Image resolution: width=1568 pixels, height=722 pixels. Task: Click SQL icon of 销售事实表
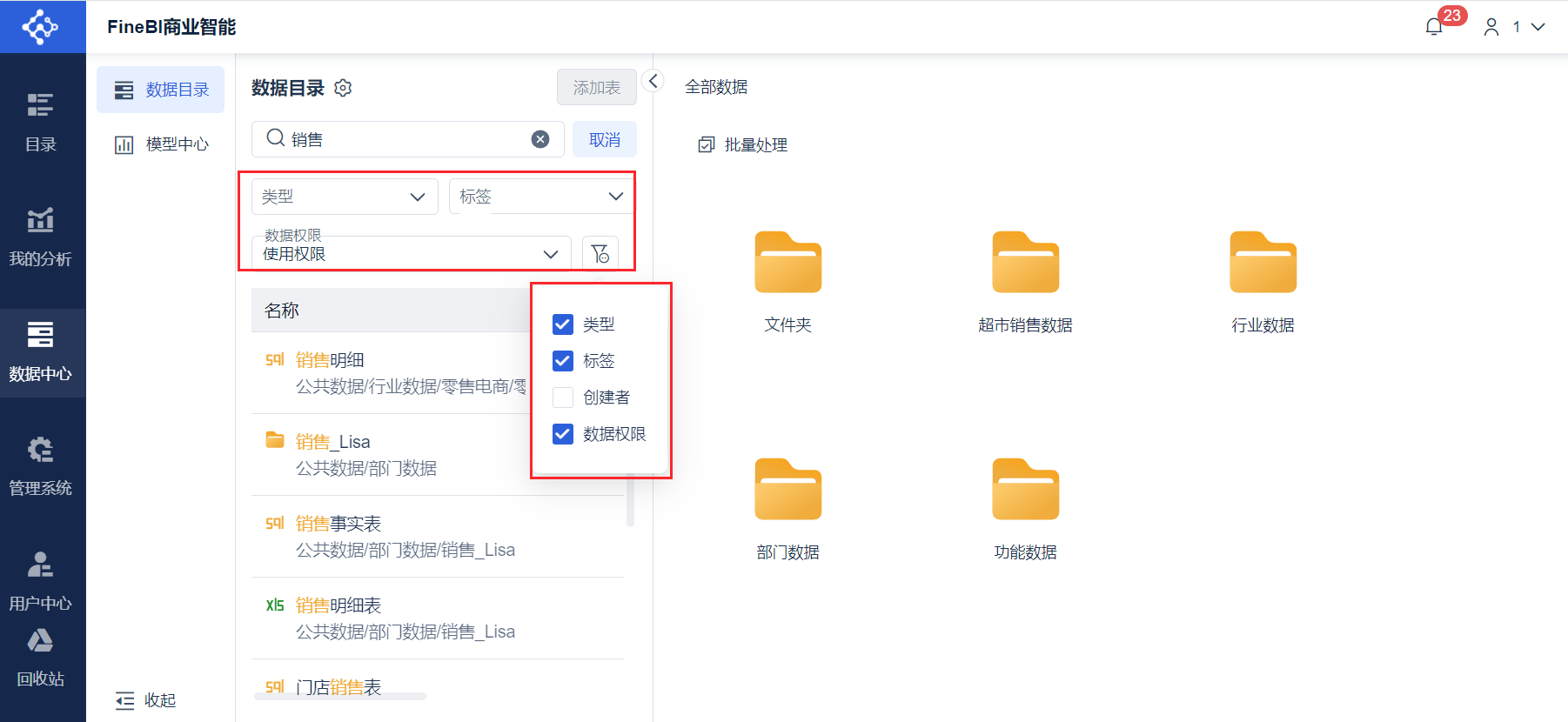click(x=275, y=523)
